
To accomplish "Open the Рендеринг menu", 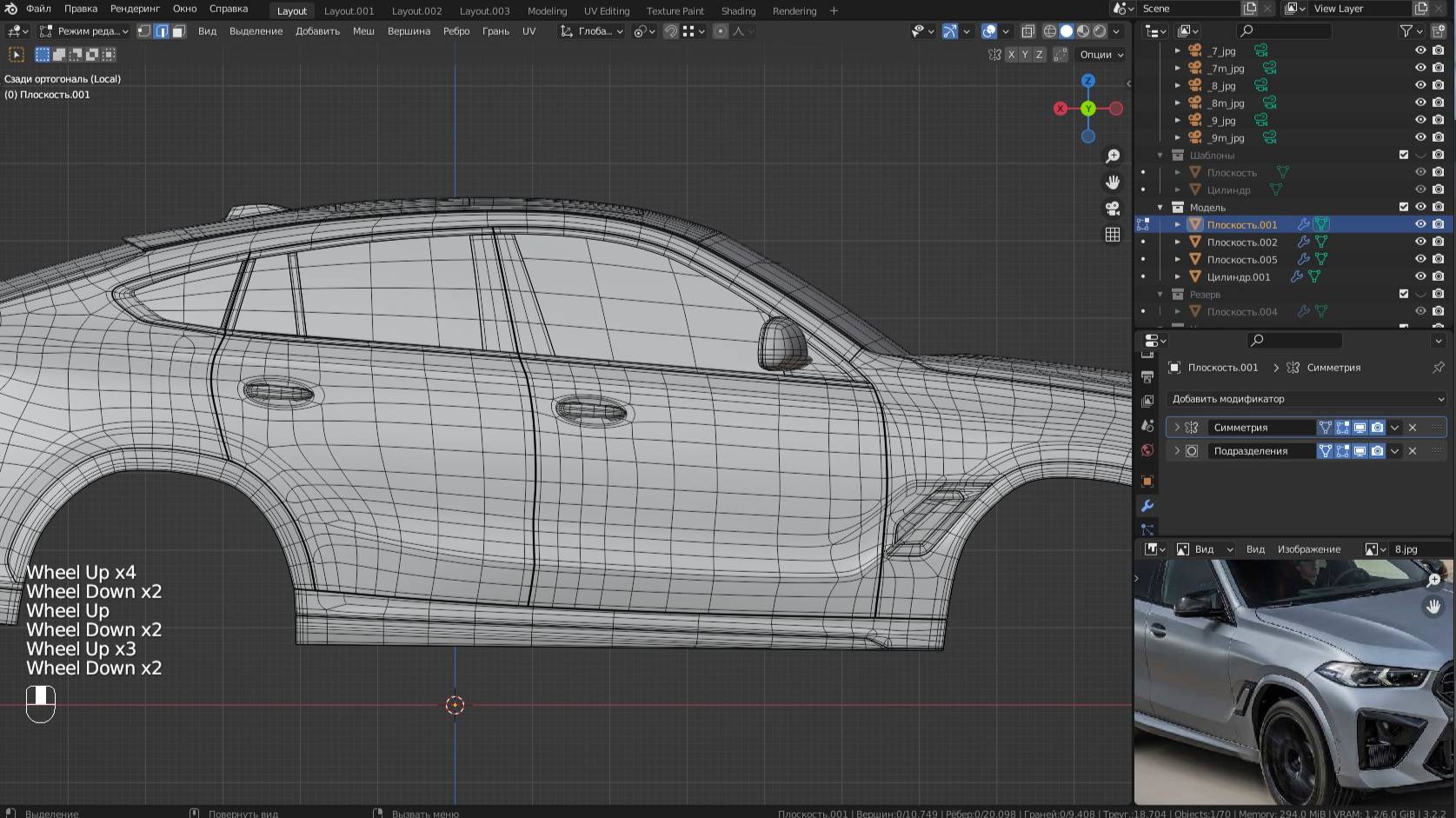I will pos(134,9).
